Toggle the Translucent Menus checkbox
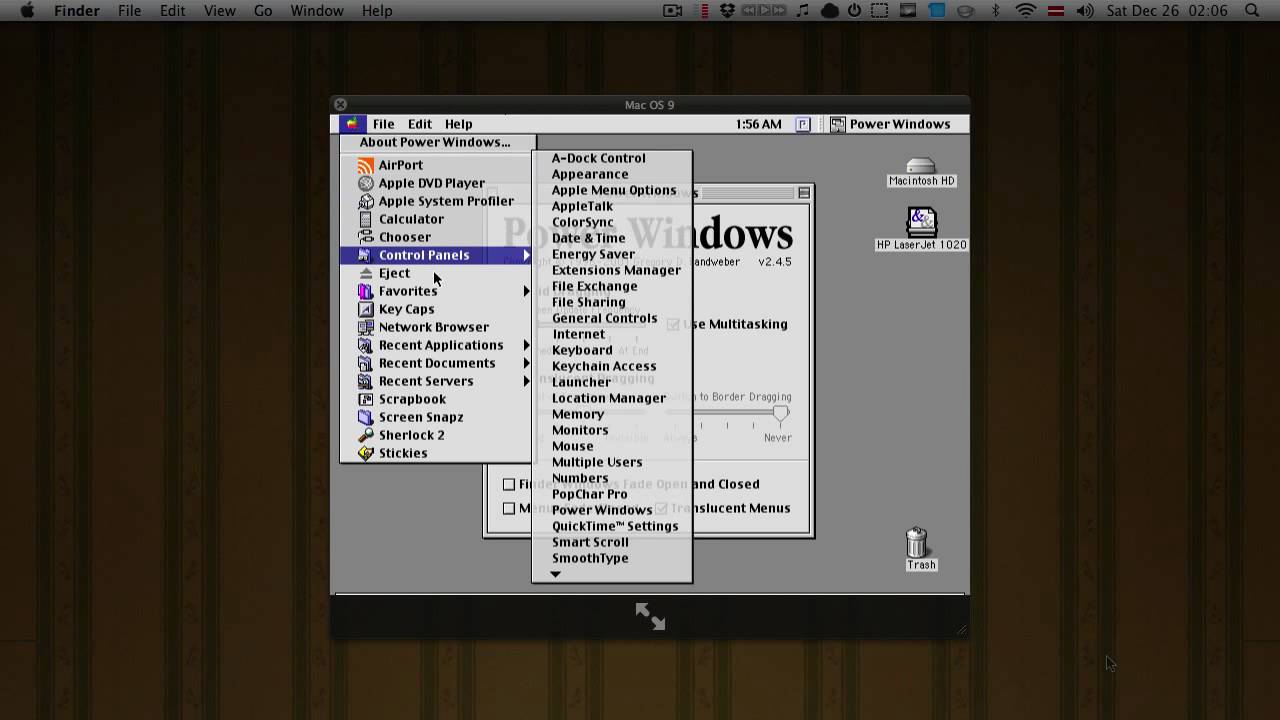This screenshot has width=1280, height=720. (661, 508)
